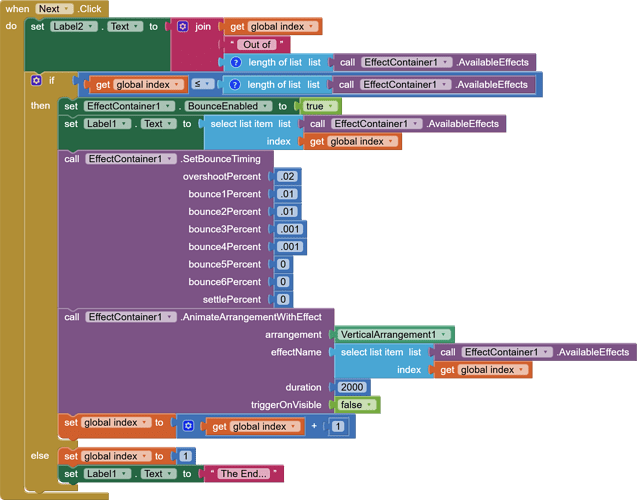Open the BounceEnabled property dropdown
637x500 pixels.
click(228, 106)
